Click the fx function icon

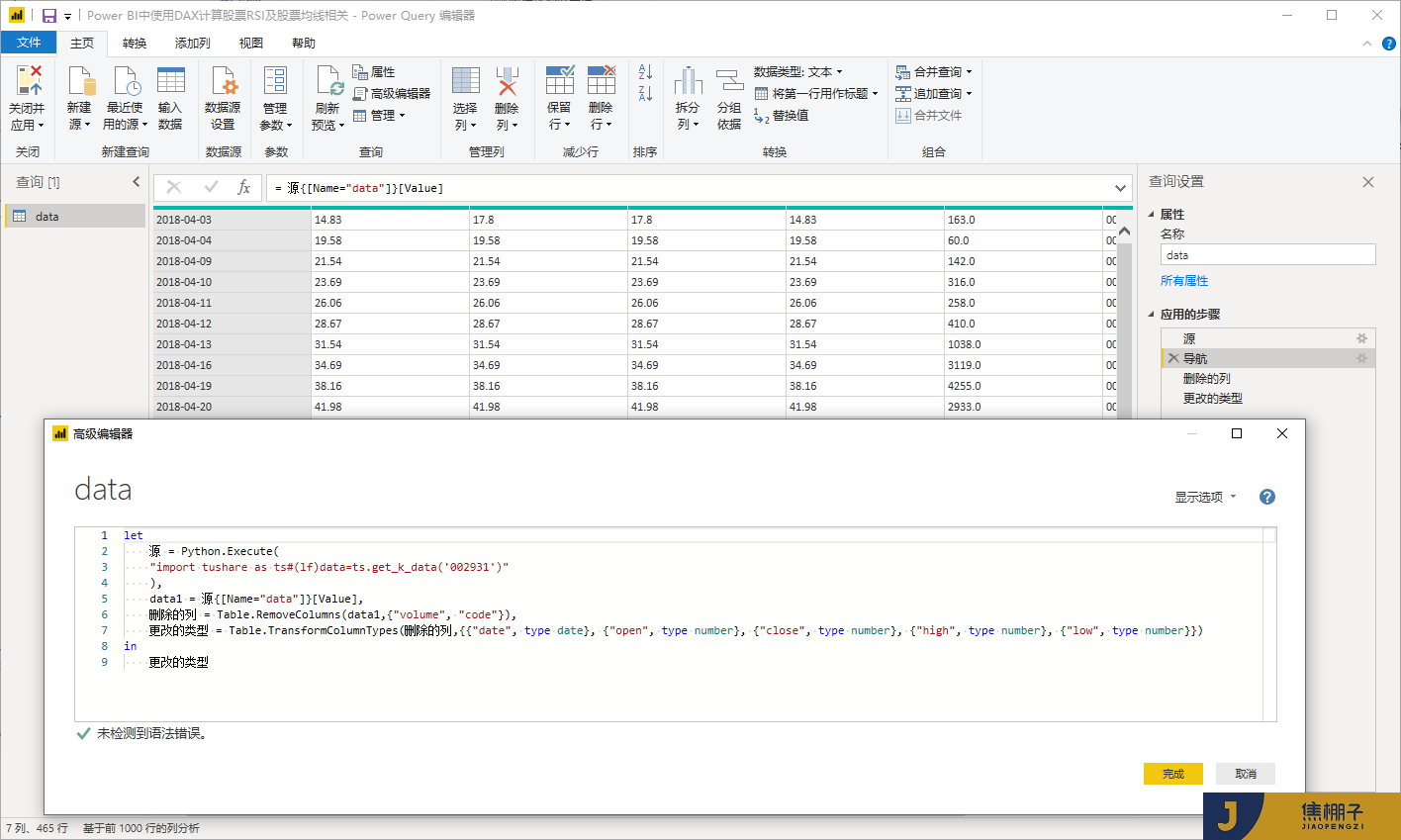pos(244,187)
